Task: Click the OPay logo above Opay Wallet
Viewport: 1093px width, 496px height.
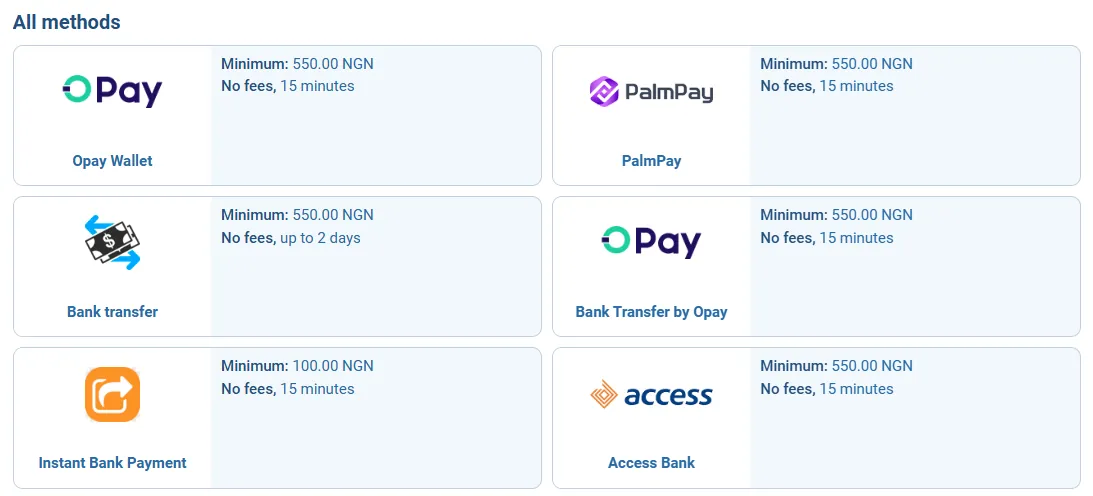Action: click(x=112, y=91)
